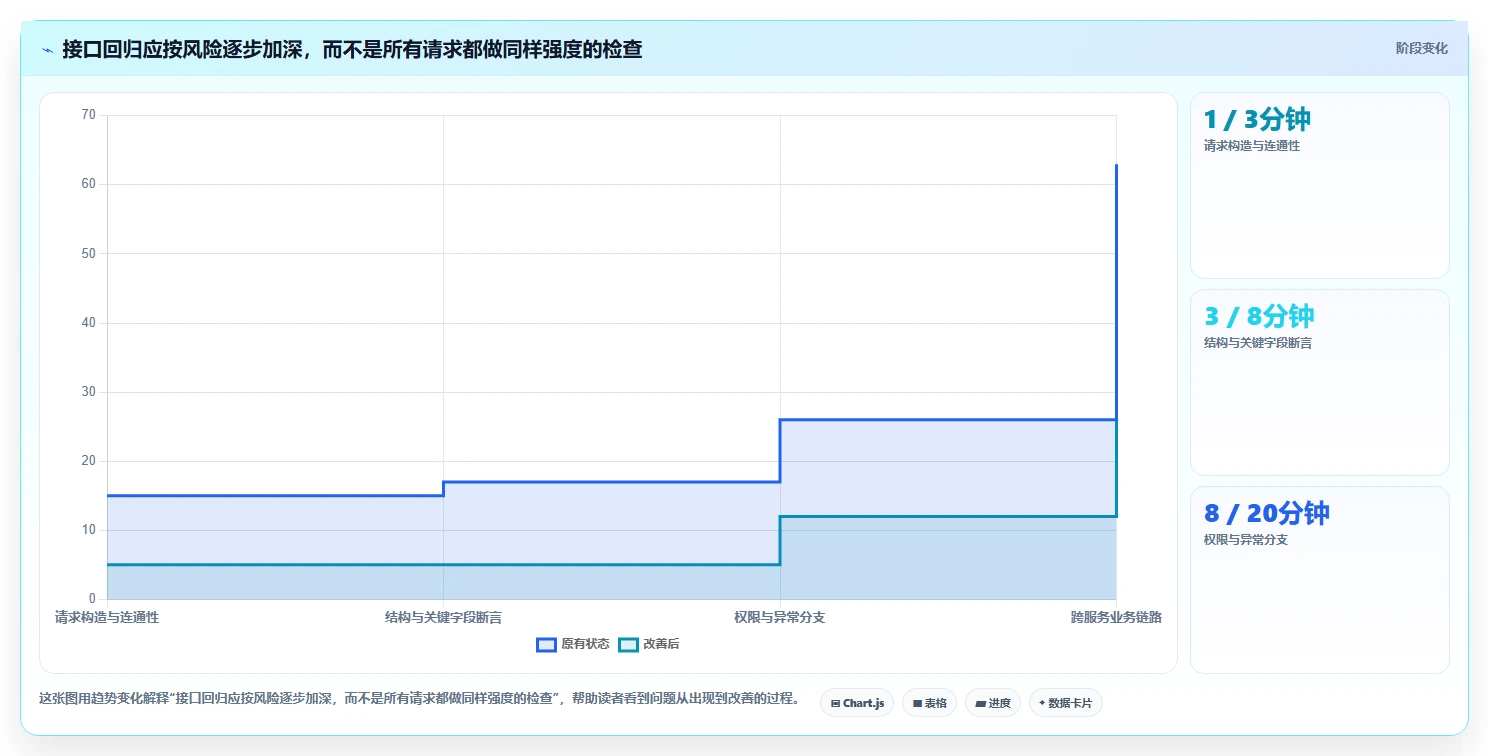Click the 改善后 legend label

tap(661, 645)
